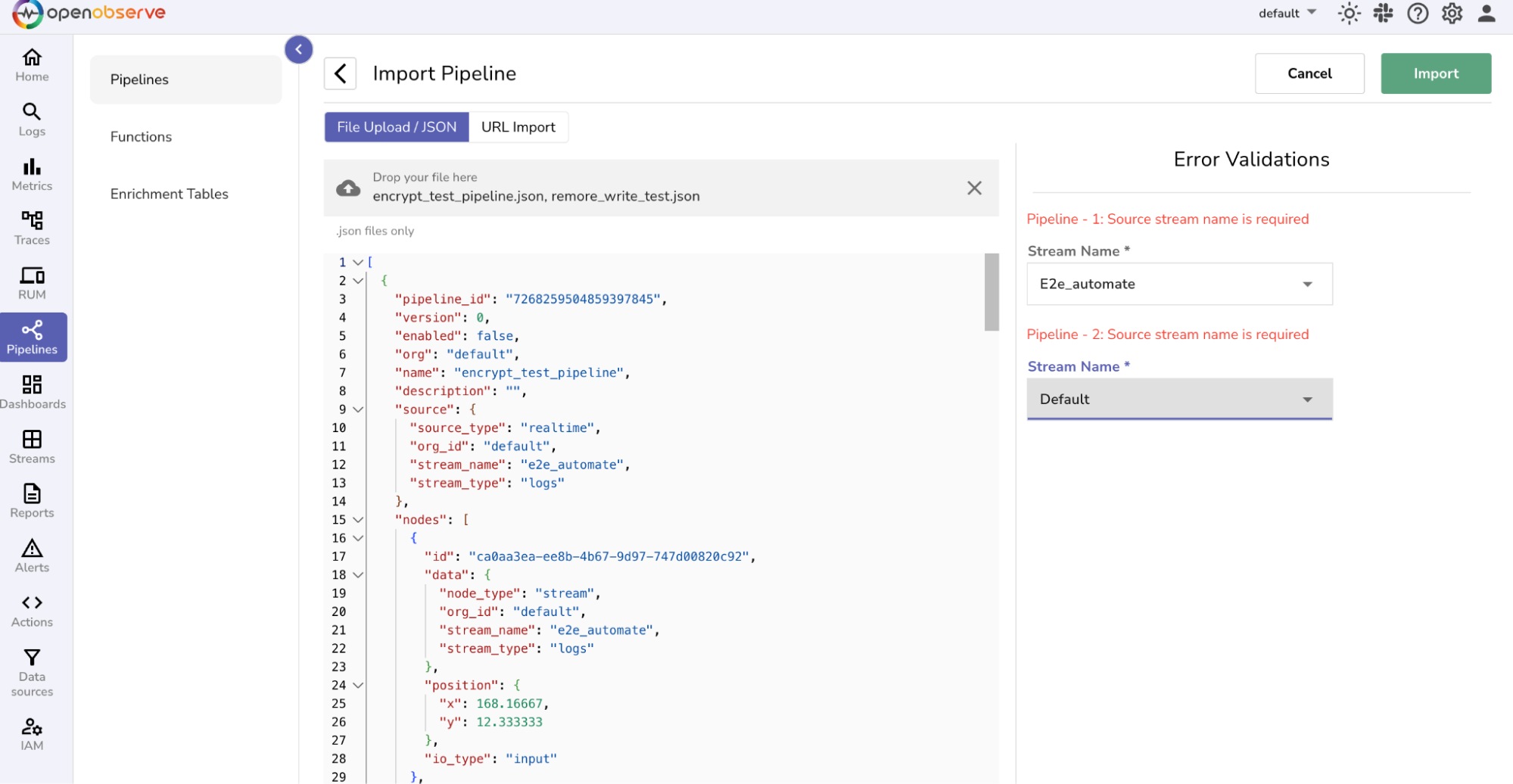This screenshot has width=1513, height=784.
Task: Click the help question mark icon
Action: pyautogui.click(x=1417, y=14)
